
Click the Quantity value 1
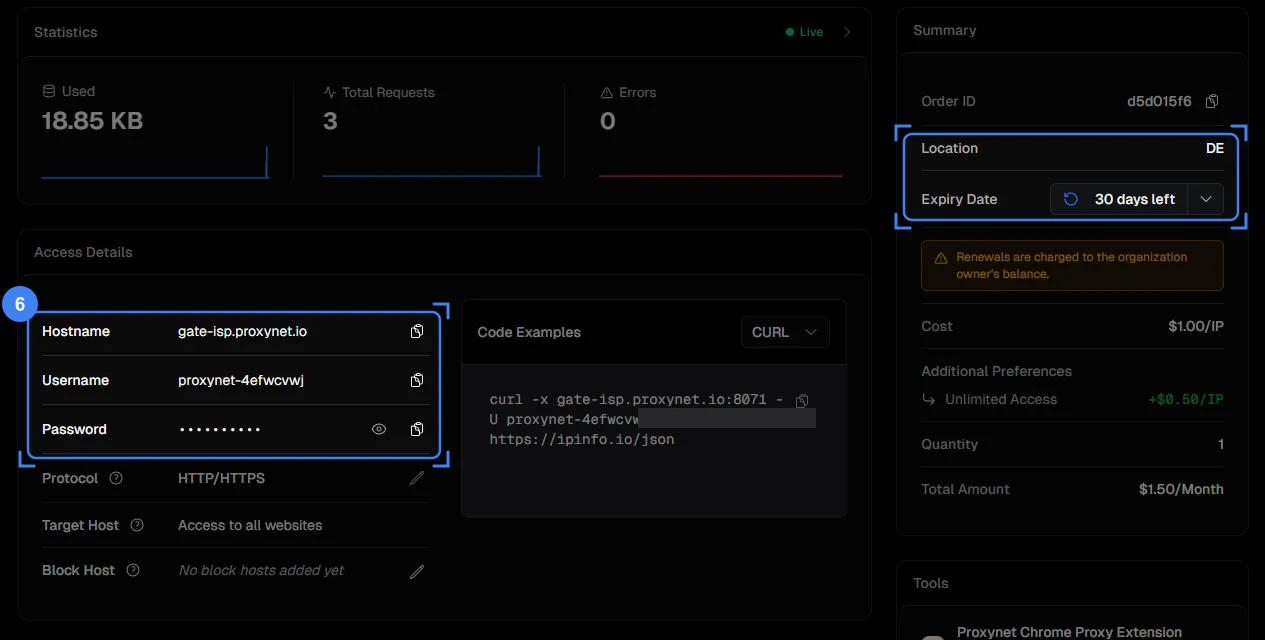tap(1220, 444)
